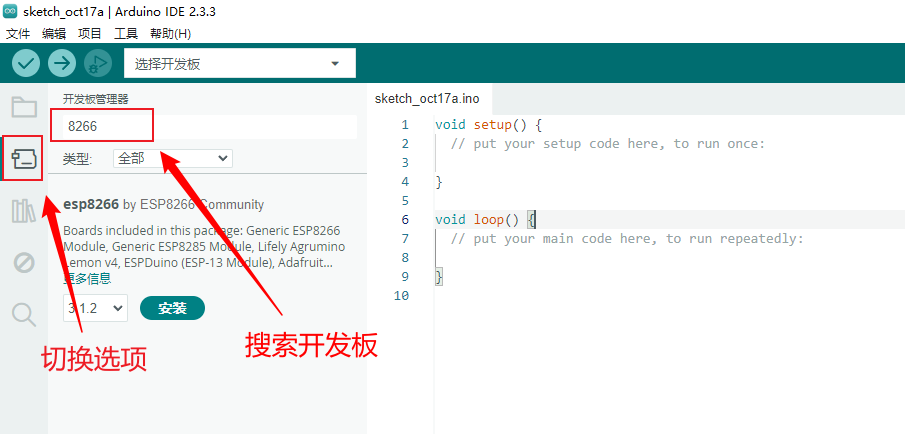The image size is (905, 434).
Task: Click the Verify checkmark button
Action: click(x=26, y=63)
